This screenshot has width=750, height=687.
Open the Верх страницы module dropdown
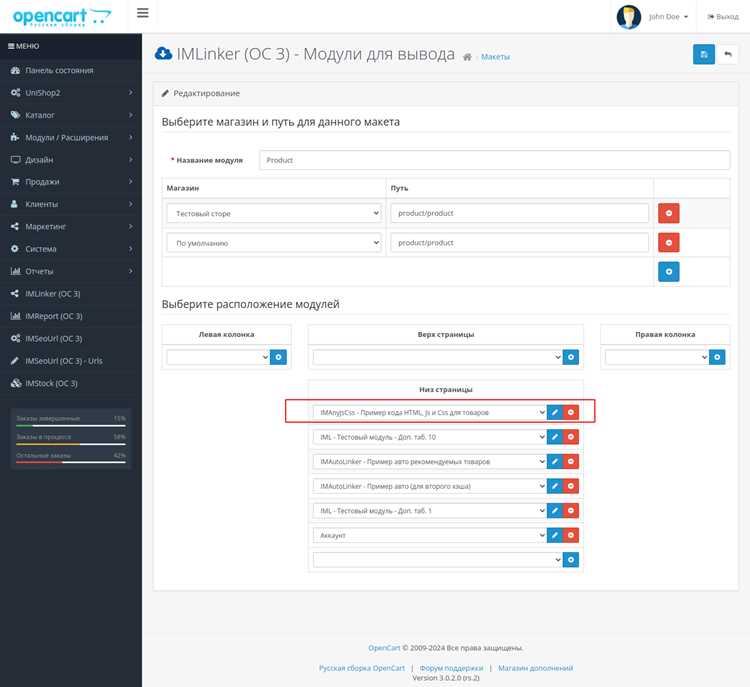coord(438,357)
